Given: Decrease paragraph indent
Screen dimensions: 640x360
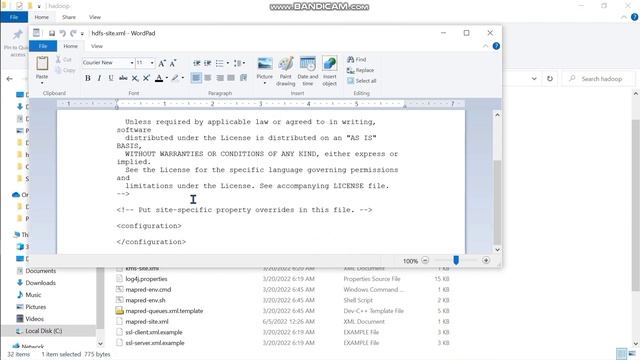Looking at the screenshot, I should point(197,63).
